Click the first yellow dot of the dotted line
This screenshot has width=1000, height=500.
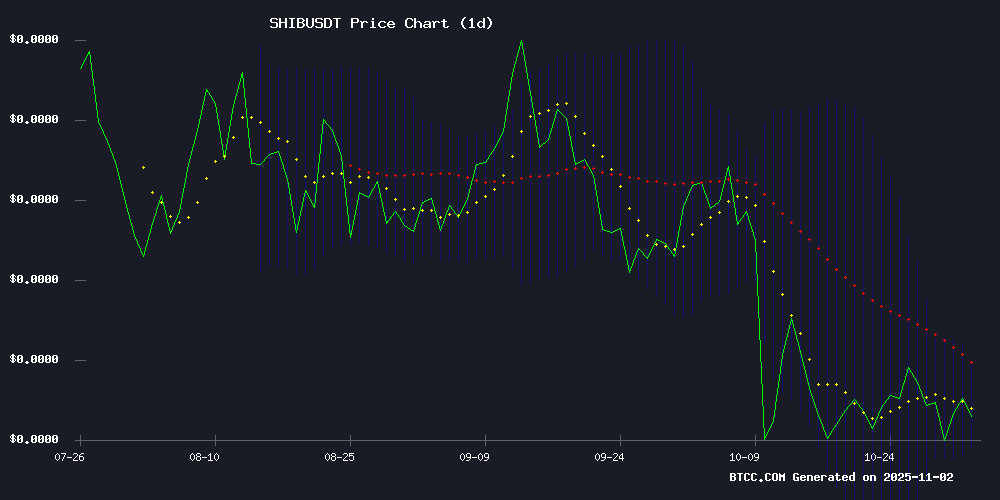pos(143,167)
